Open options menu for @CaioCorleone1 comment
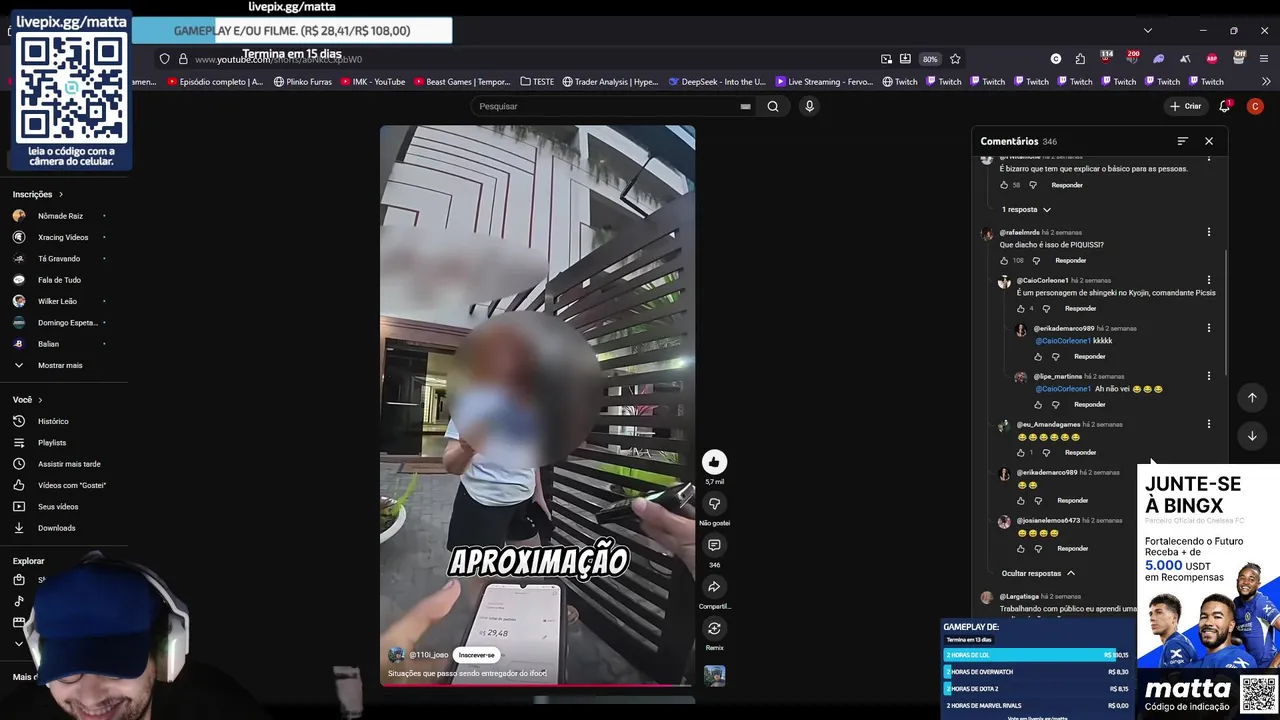The image size is (1280, 720). pos(1209,280)
